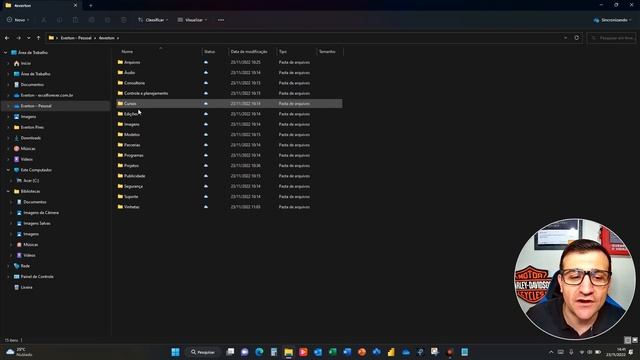The height and width of the screenshot is (360, 640).
Task: Open recent locations chevron next to navigation arrows
Action: (x=29, y=38)
